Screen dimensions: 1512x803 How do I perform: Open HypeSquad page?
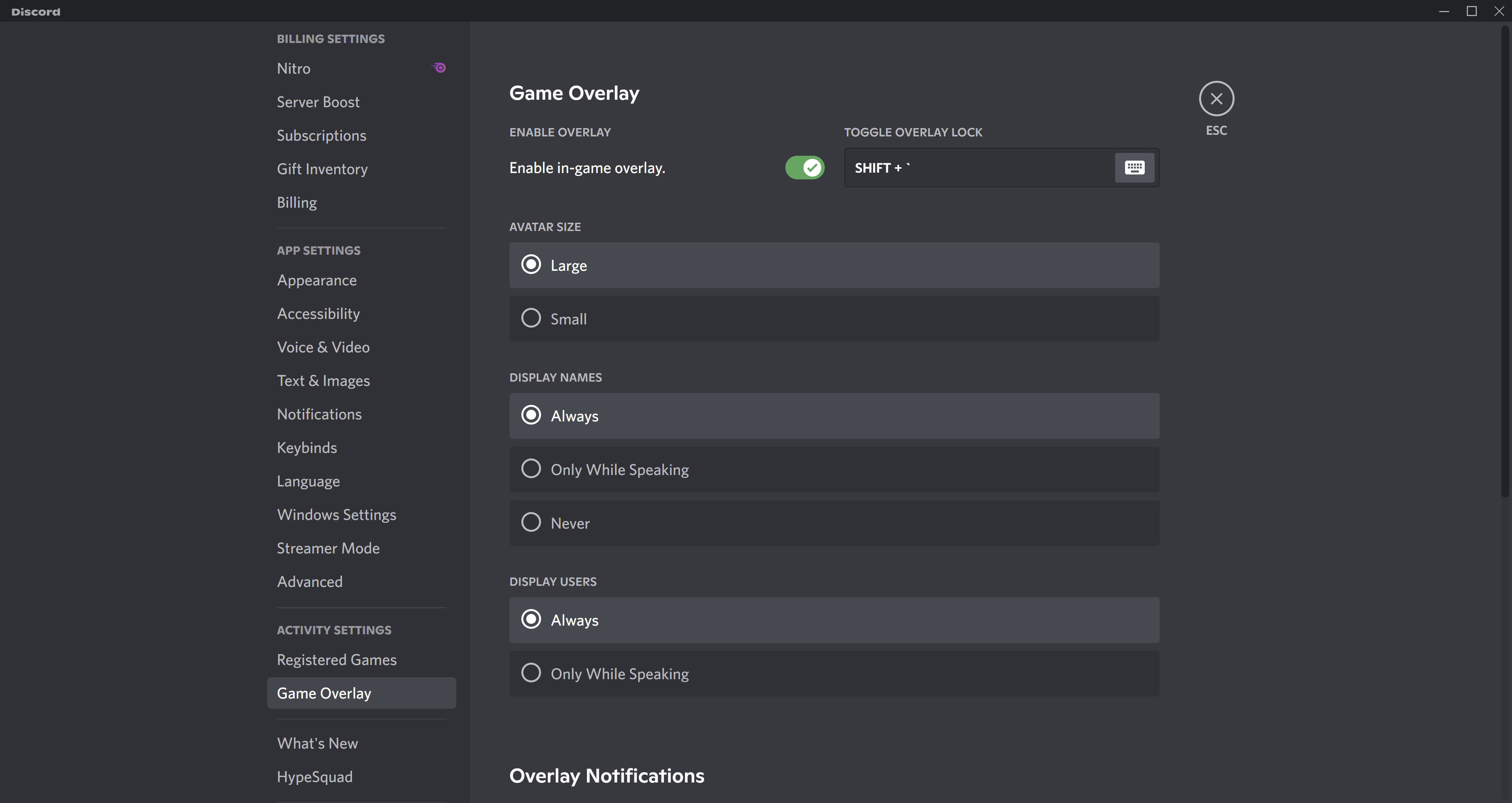tap(314, 777)
